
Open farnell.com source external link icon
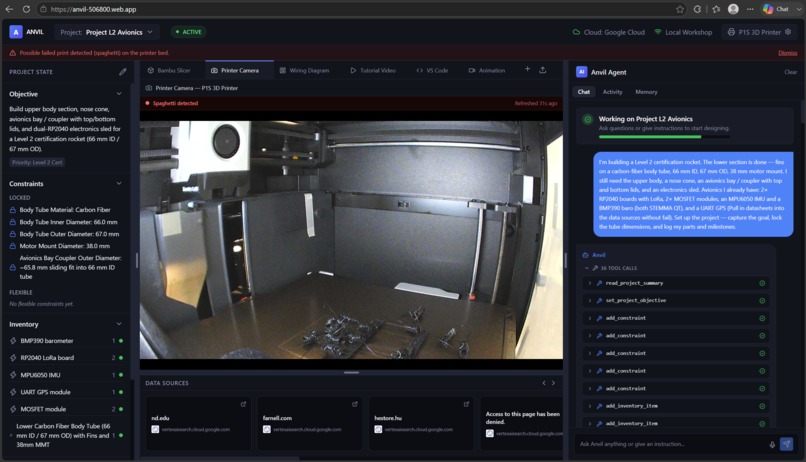[355, 404]
